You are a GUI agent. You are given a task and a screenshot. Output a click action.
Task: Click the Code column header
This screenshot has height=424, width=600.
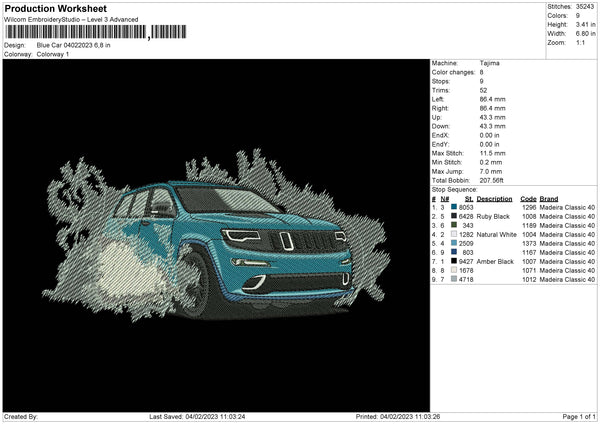[x=528, y=198]
